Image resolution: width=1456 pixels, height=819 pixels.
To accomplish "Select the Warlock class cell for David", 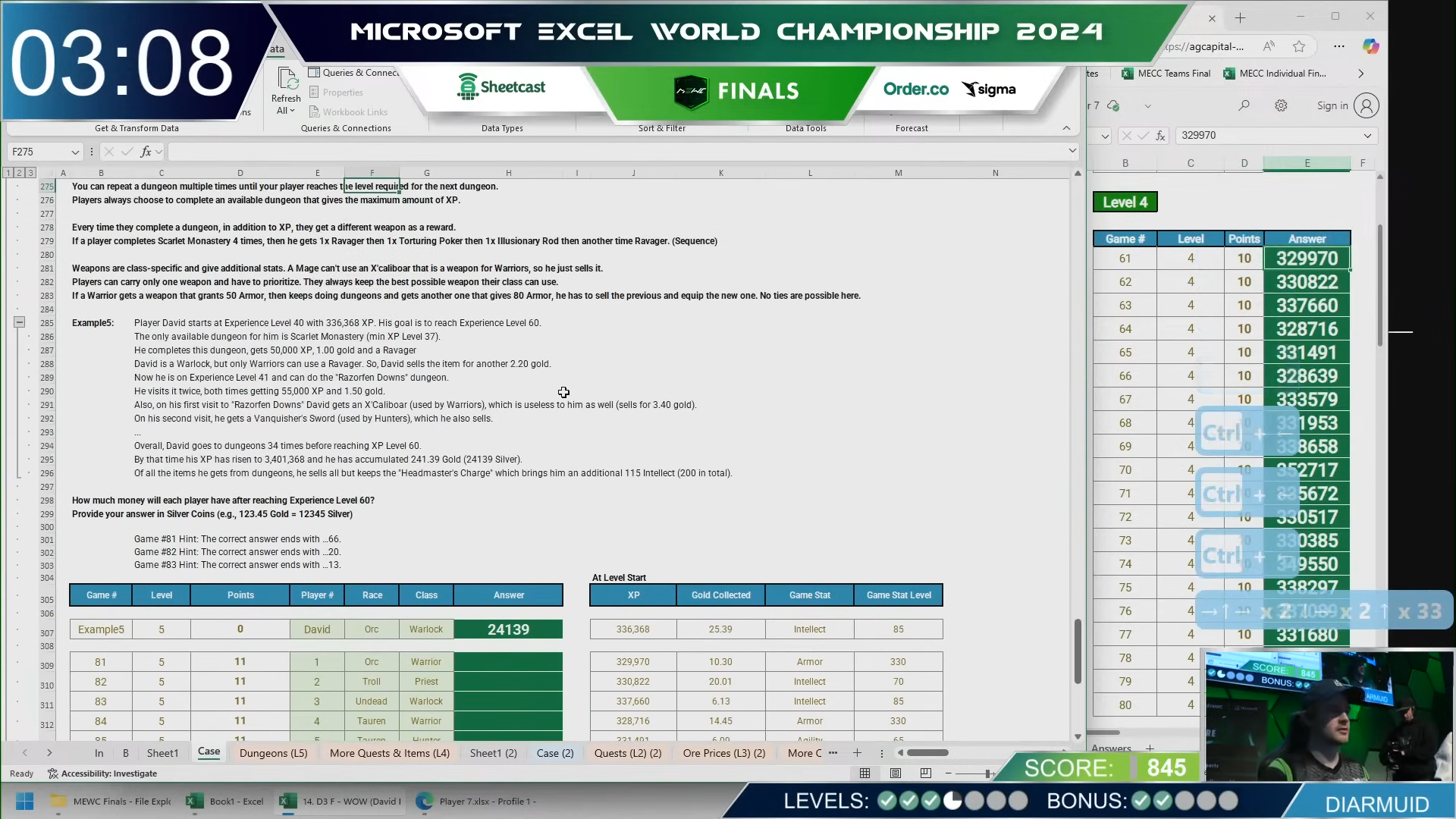I will tap(426, 629).
